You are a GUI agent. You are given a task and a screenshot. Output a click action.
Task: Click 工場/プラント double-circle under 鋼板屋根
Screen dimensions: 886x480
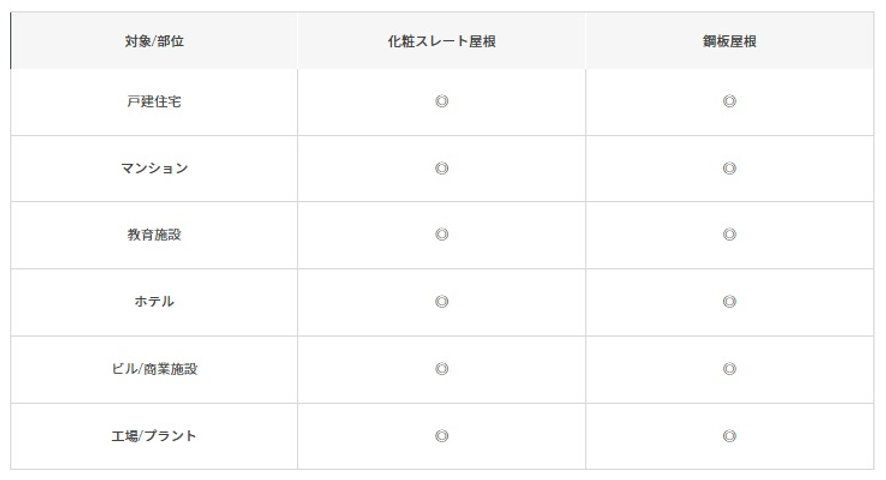coord(729,436)
